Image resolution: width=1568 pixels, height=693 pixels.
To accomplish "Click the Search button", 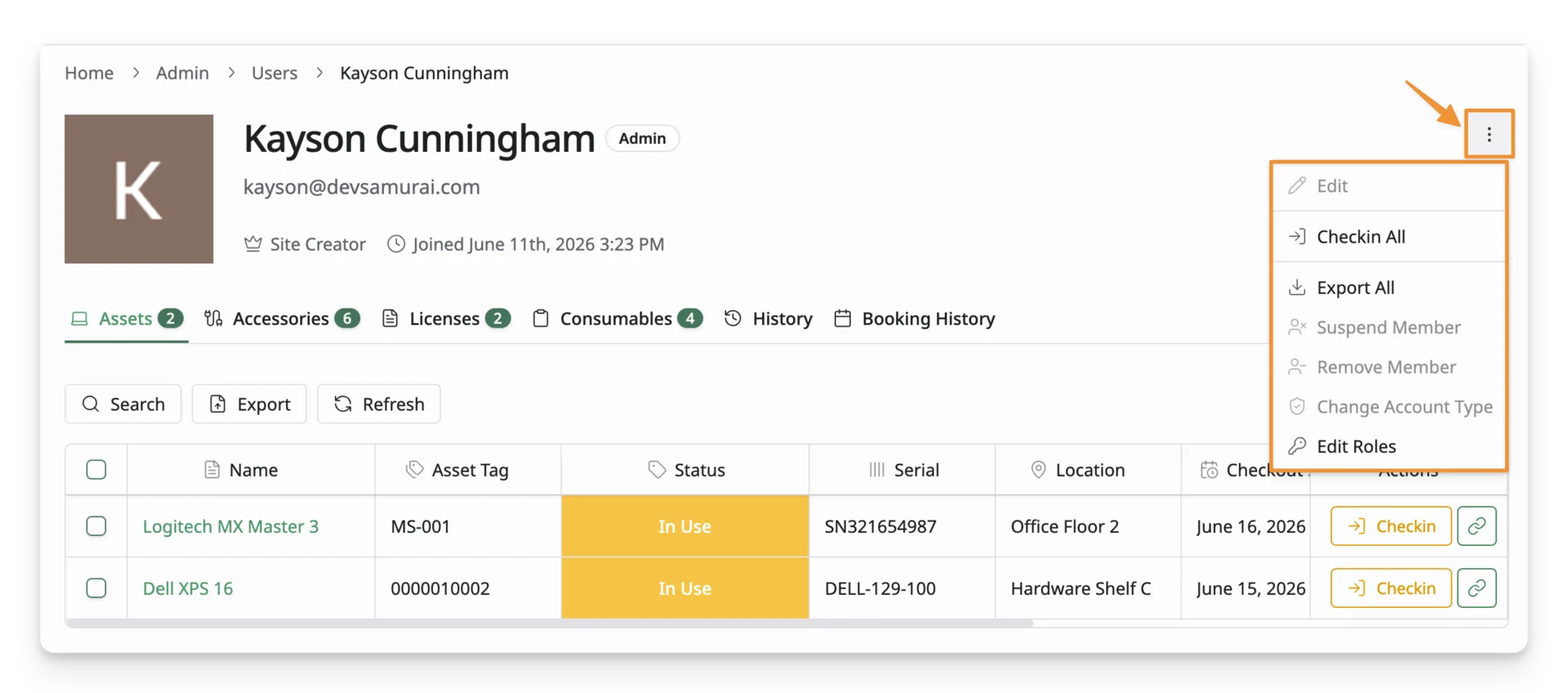I will [123, 404].
